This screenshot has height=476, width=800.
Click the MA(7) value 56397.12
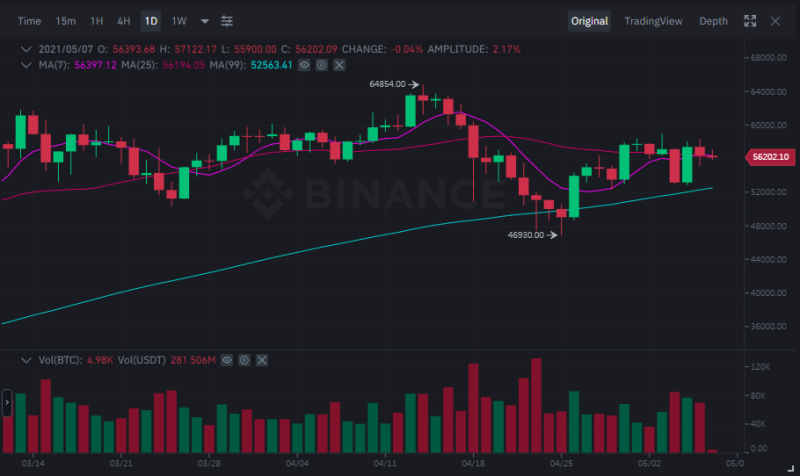tap(95, 65)
